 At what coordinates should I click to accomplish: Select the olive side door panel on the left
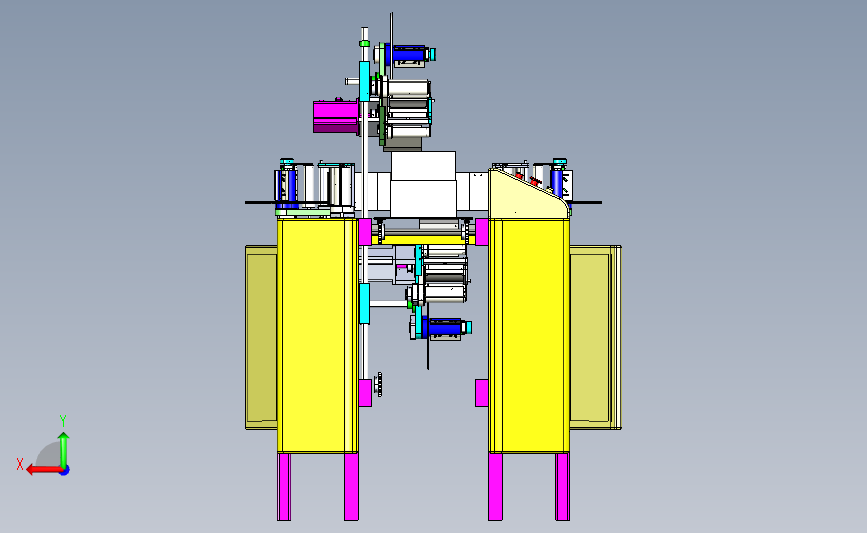[x=261, y=337]
